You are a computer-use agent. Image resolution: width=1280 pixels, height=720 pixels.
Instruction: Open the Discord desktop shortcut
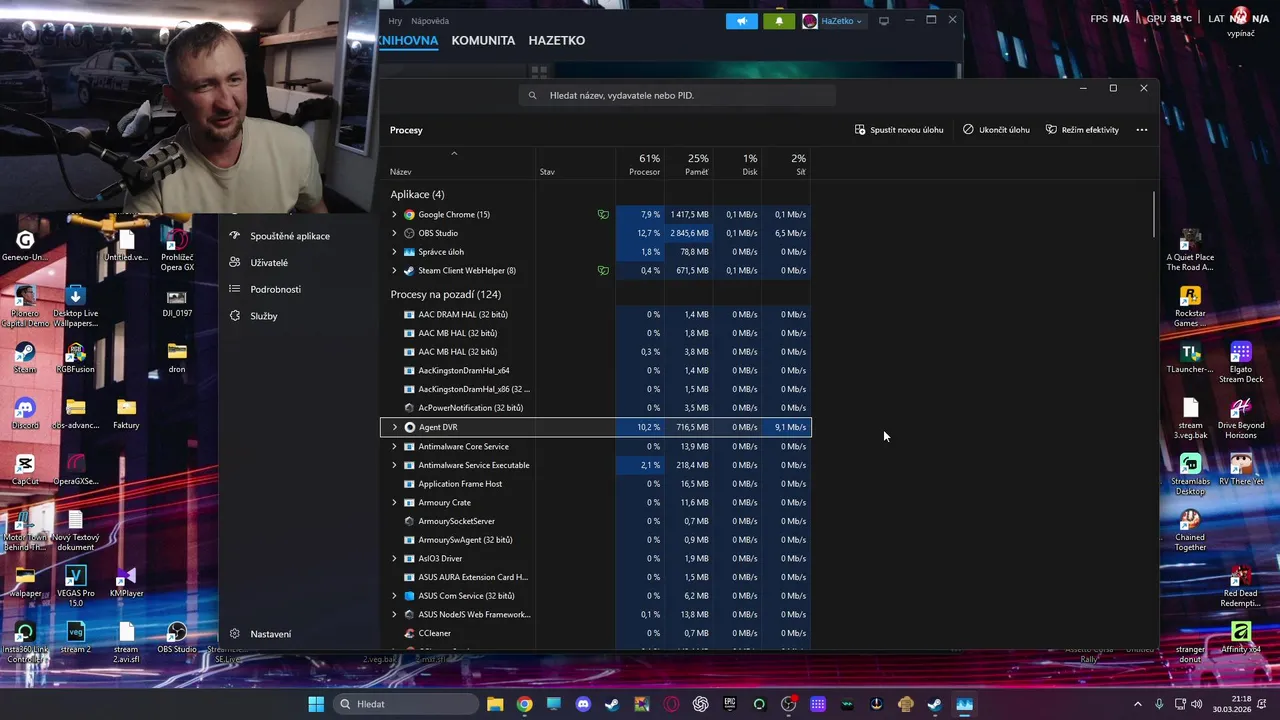(x=25, y=414)
